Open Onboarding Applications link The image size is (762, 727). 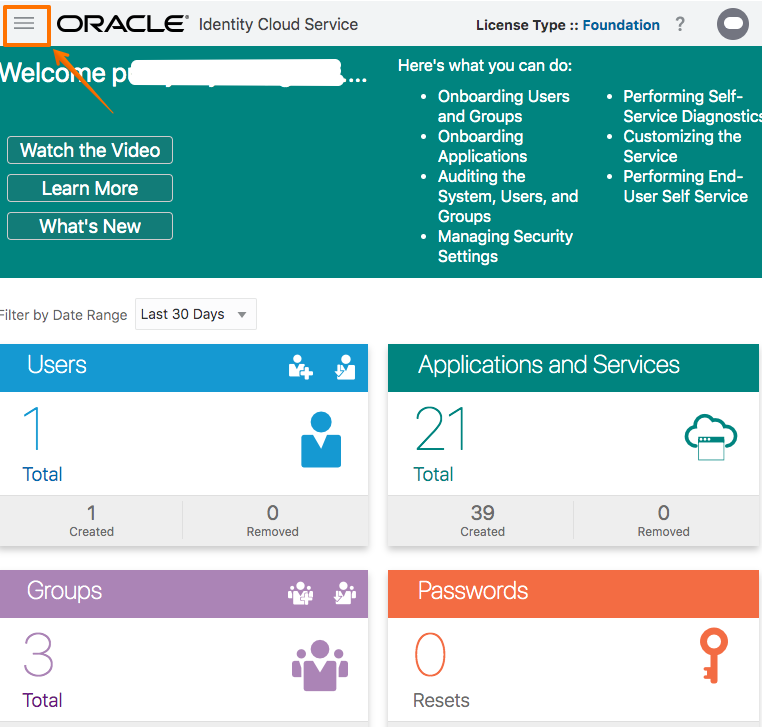(482, 146)
